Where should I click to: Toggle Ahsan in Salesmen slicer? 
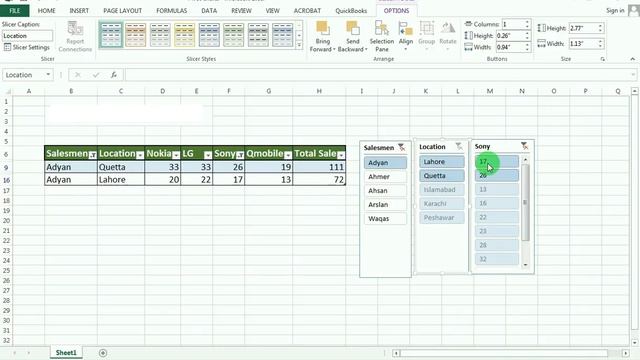pyautogui.click(x=385, y=191)
